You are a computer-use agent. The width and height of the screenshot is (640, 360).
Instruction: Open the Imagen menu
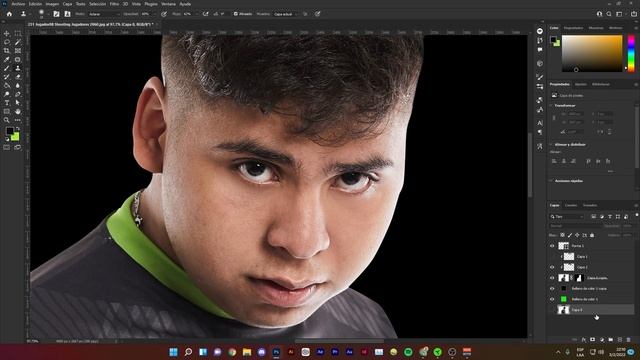[x=52, y=4]
